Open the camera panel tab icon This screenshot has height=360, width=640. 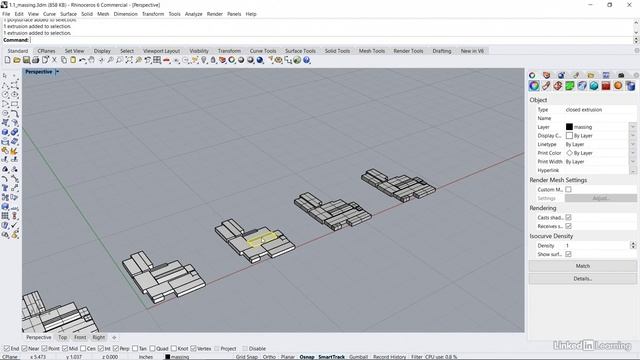[621, 75]
